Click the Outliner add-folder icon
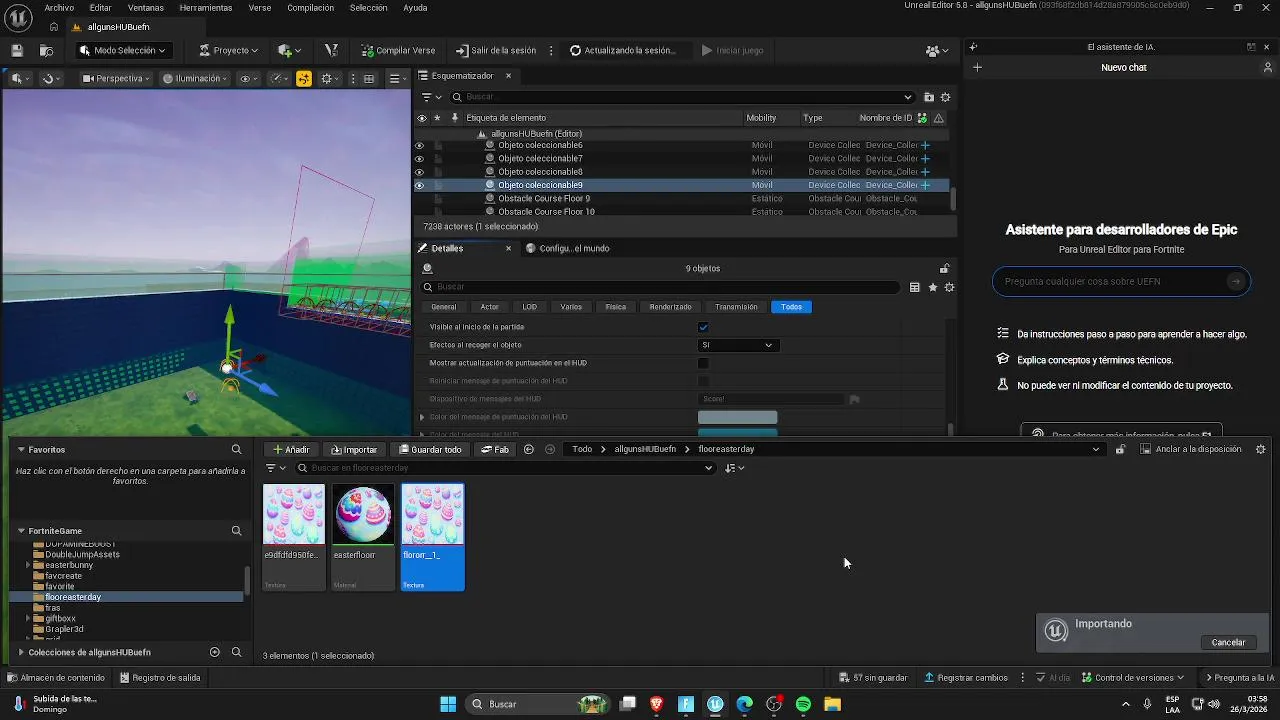1280x720 pixels. pos(929,97)
